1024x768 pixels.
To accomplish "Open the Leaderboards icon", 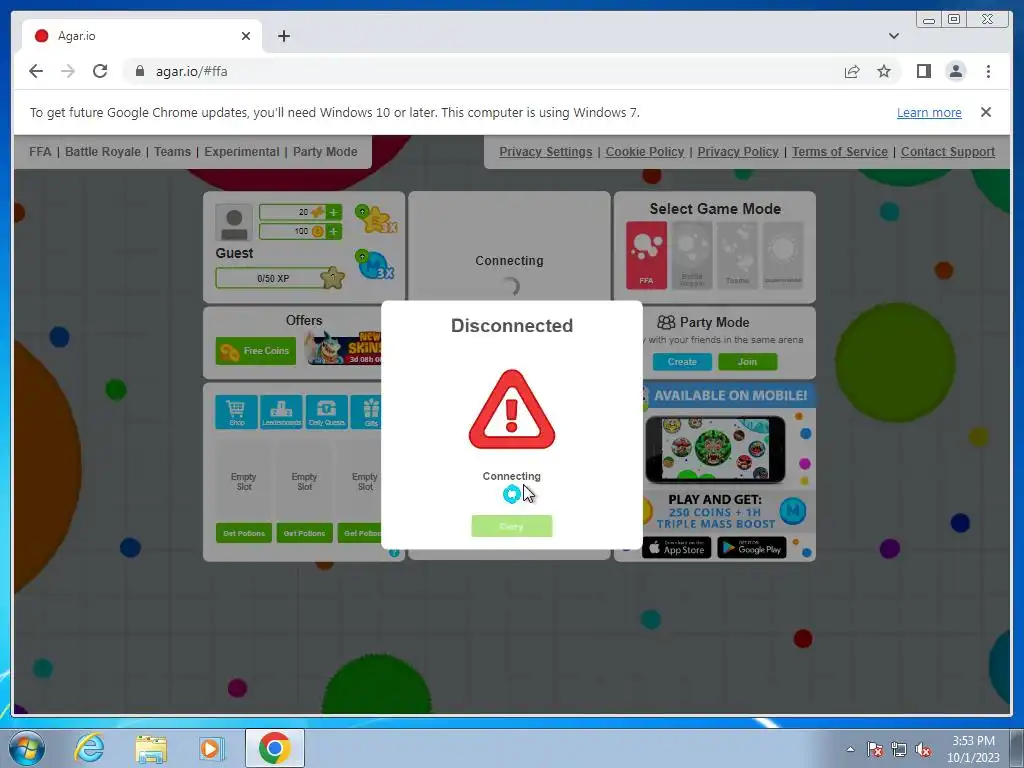I will [281, 412].
